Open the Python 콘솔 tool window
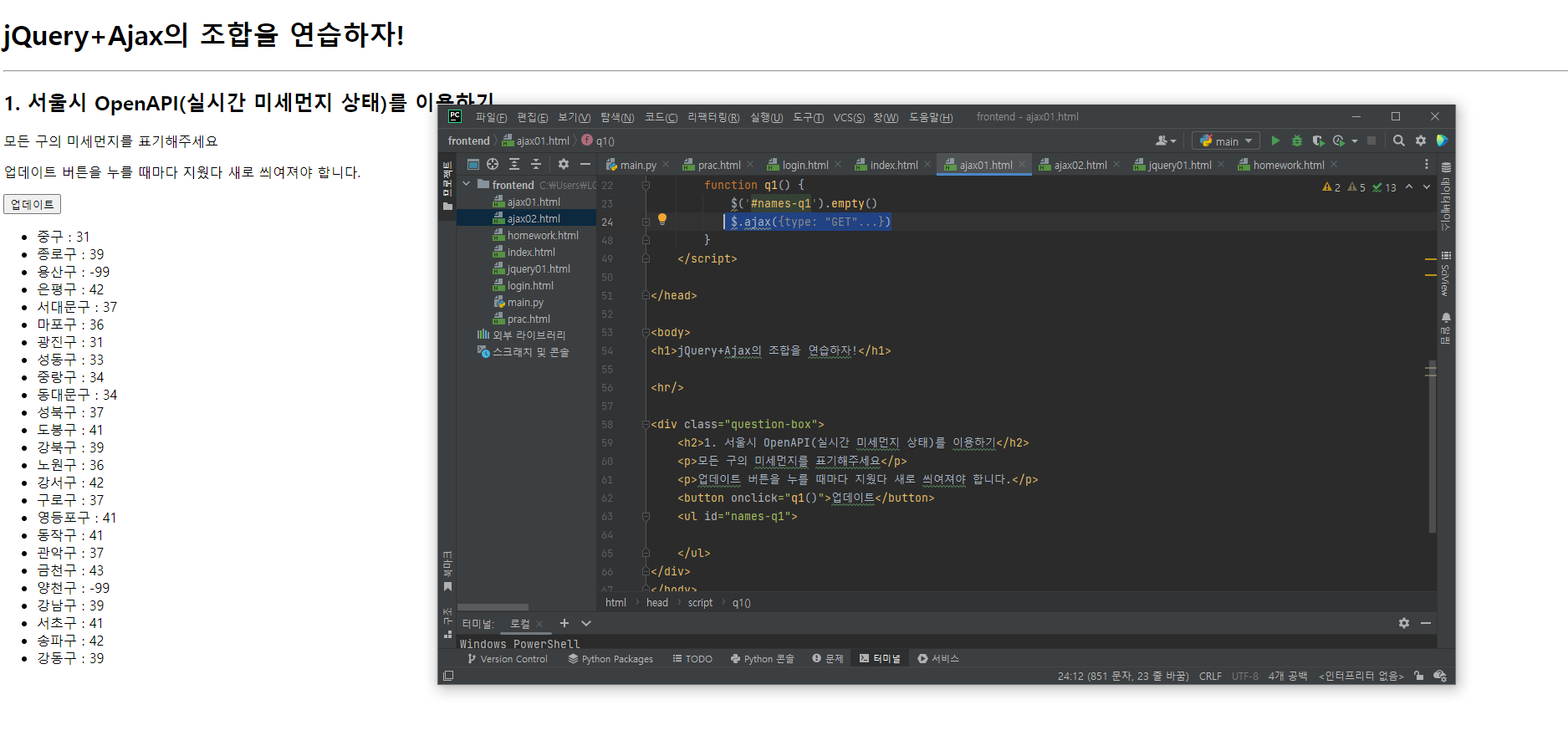 762,659
